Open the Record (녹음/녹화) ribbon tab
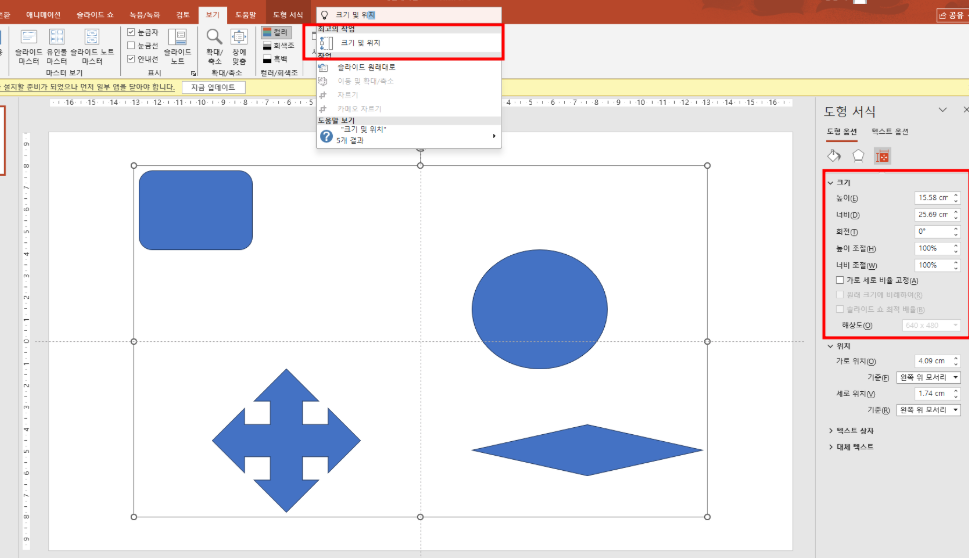The width and height of the screenshot is (969, 558). point(145,15)
